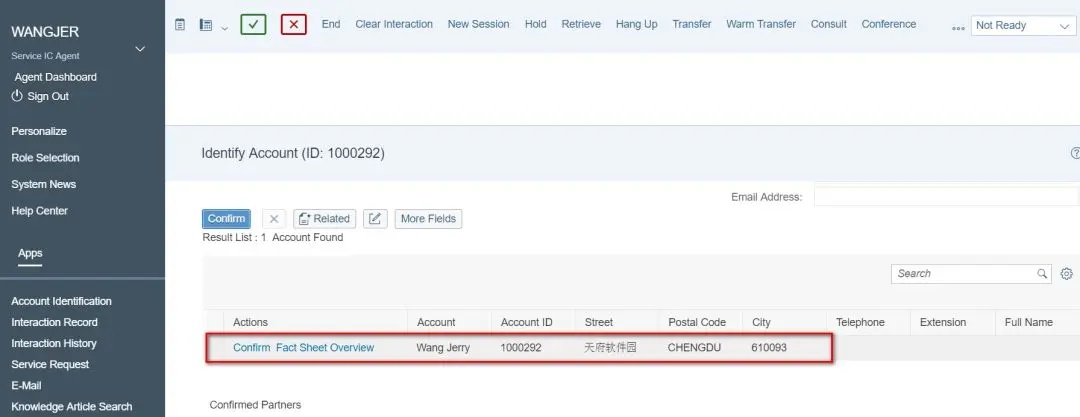Click the search magnifier icon
This screenshot has width=1080, height=417.
[x=1042, y=274]
